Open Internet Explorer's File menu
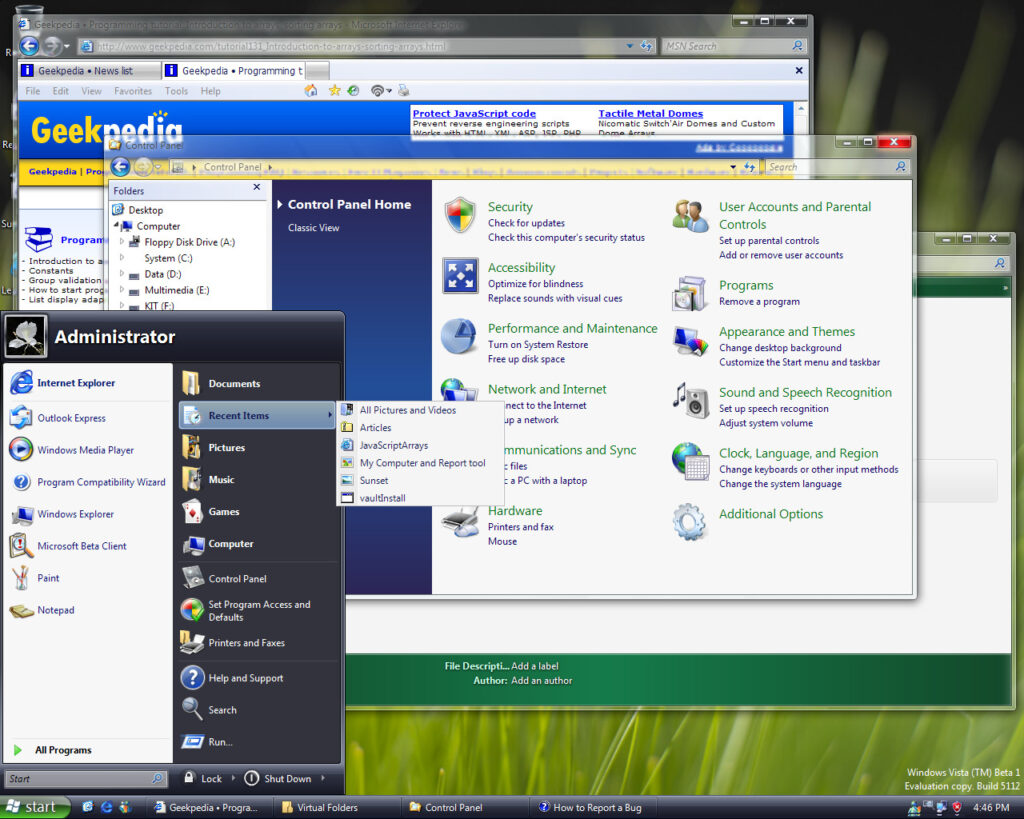Image resolution: width=1024 pixels, height=819 pixels. click(33, 91)
